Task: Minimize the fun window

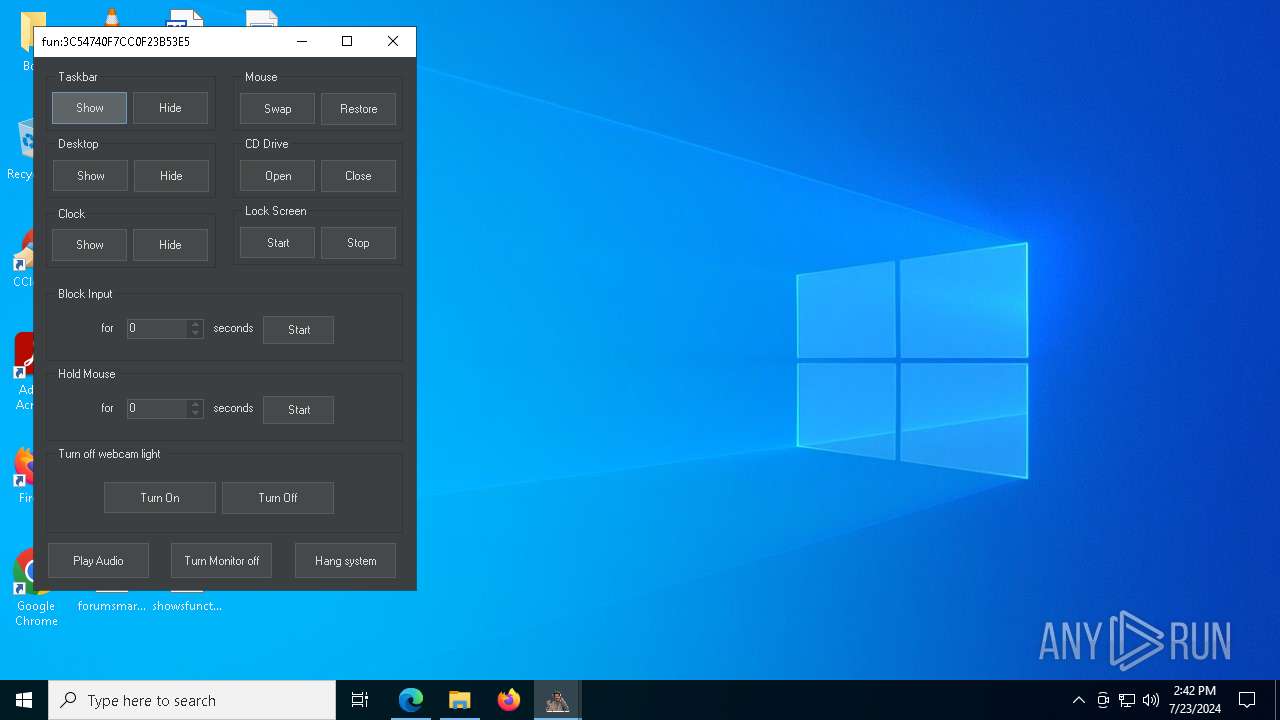Action: pos(302,41)
